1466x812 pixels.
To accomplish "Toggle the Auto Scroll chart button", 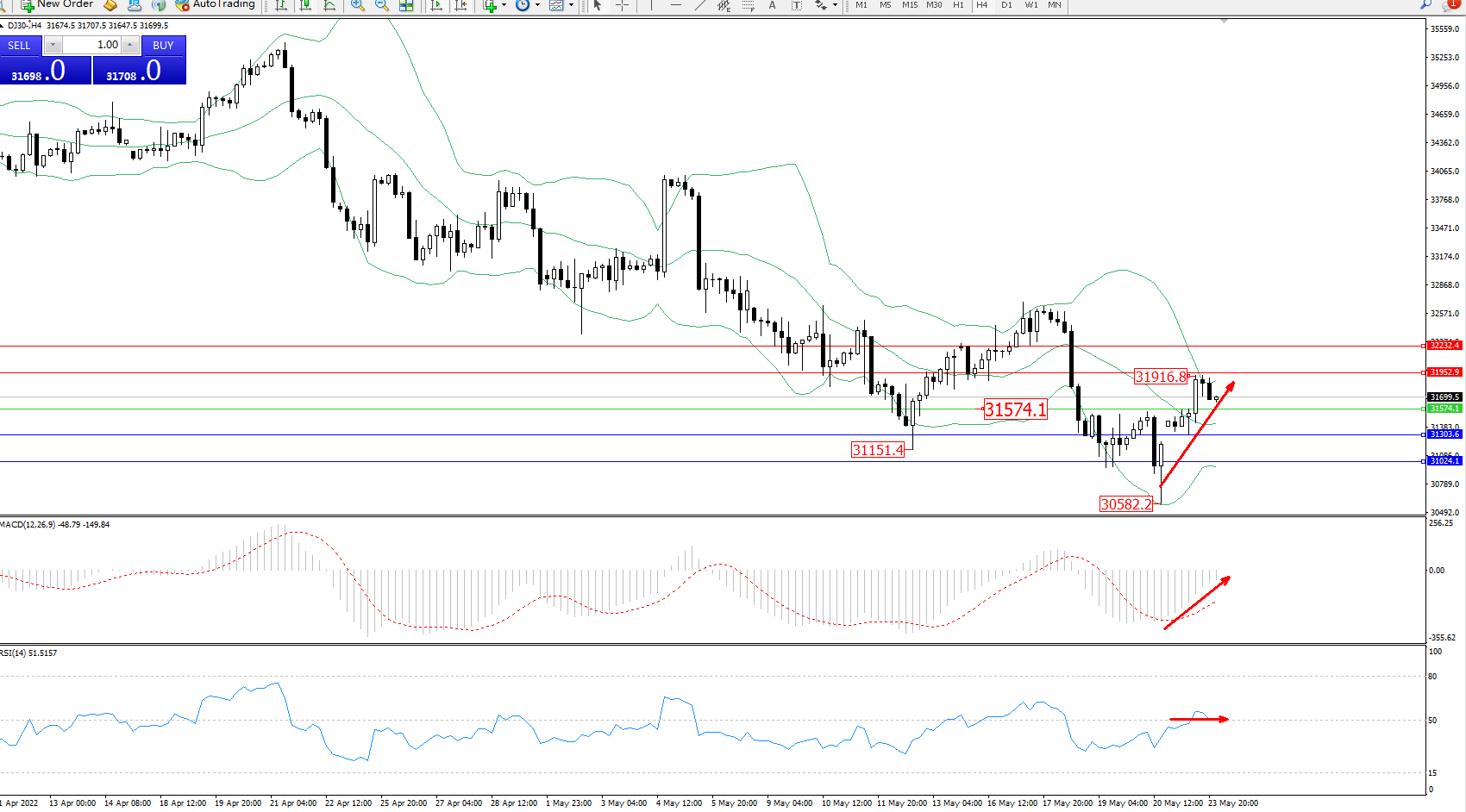I will 436,5.
